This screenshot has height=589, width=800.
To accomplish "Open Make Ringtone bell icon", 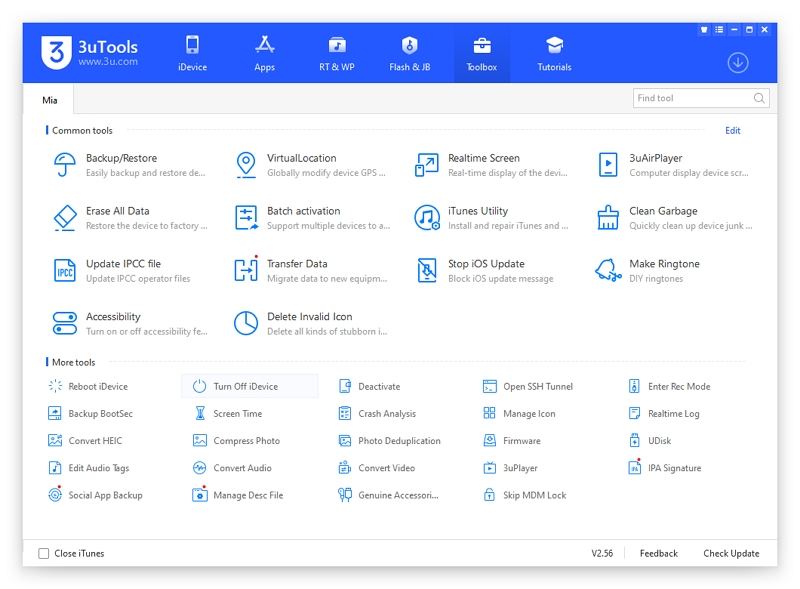I will pos(608,271).
